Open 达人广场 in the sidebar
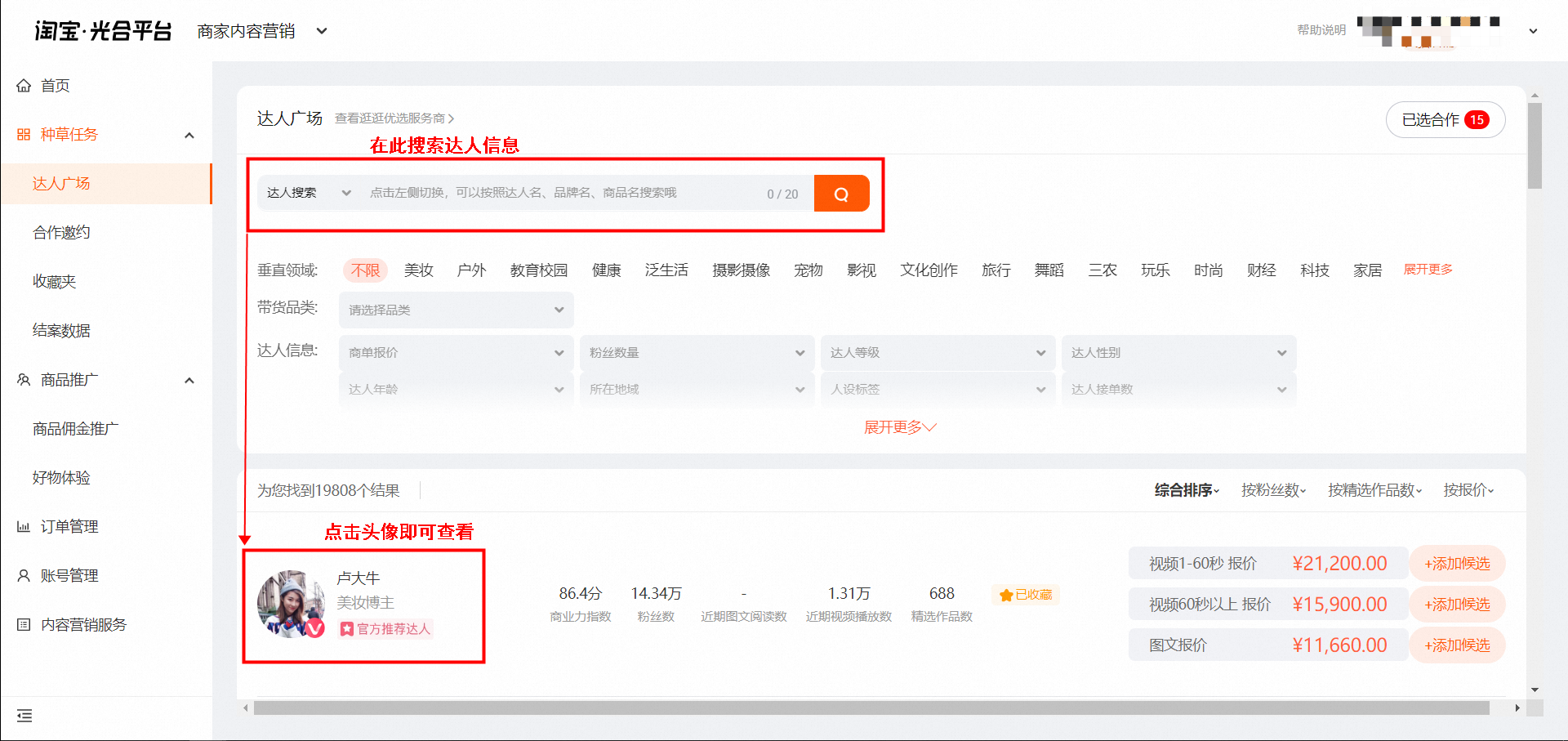The height and width of the screenshot is (741, 1568). pos(106,184)
